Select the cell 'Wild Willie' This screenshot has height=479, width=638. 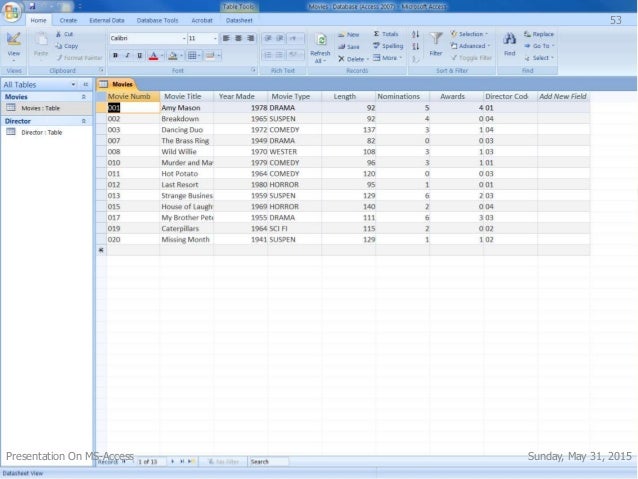click(x=186, y=152)
